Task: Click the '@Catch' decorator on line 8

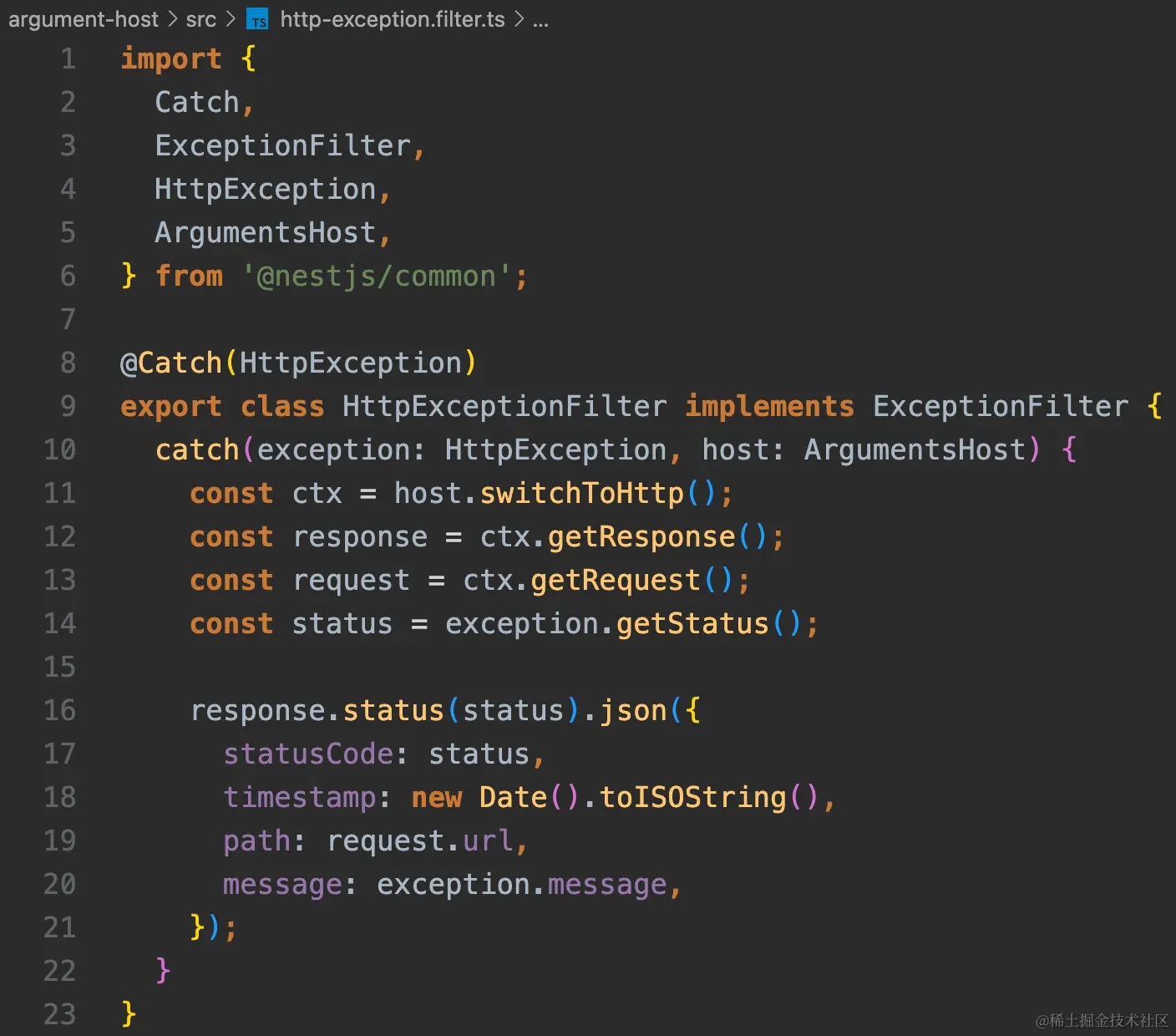Action: click(171, 363)
